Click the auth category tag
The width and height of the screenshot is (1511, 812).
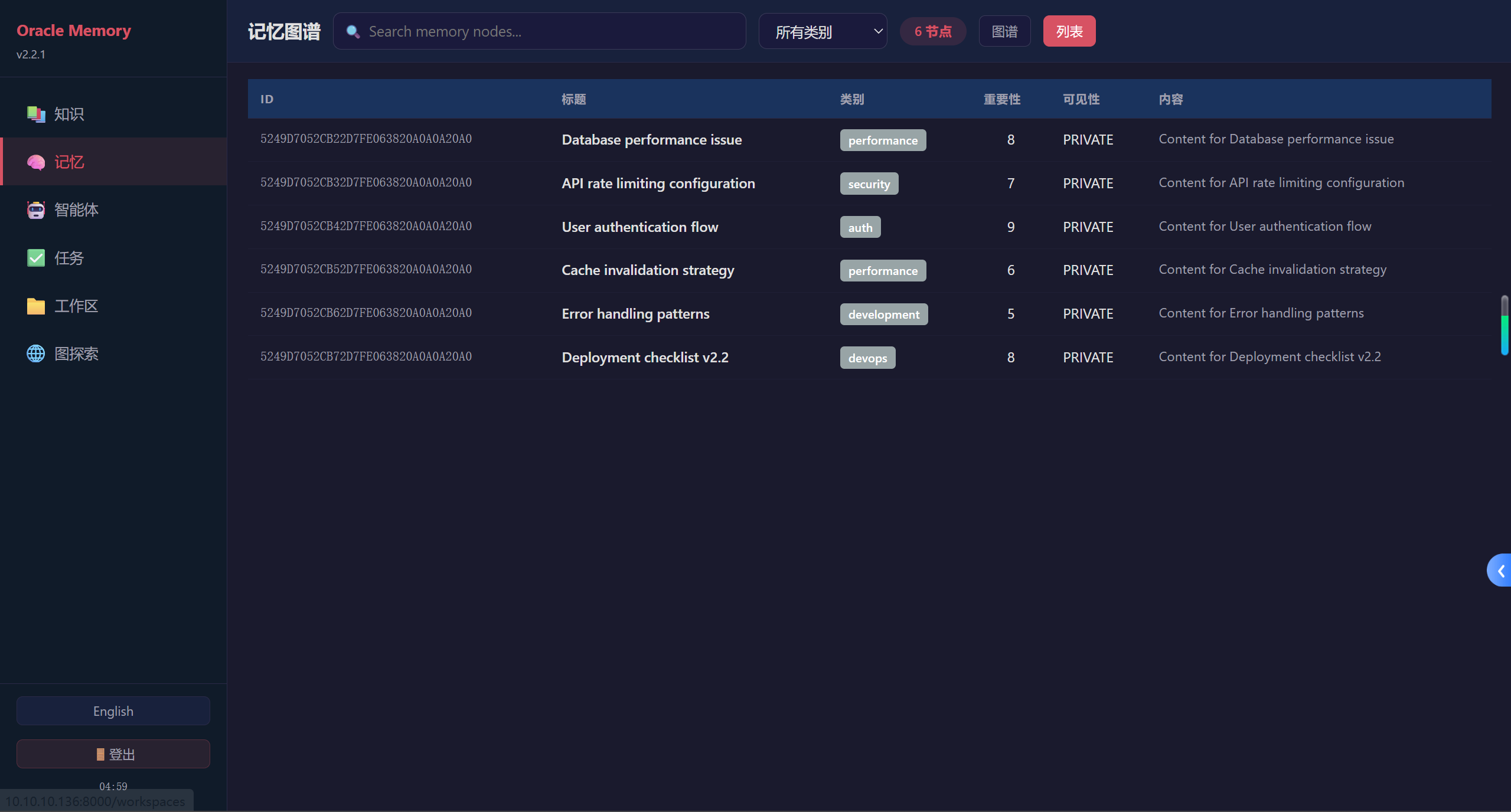[x=860, y=227]
